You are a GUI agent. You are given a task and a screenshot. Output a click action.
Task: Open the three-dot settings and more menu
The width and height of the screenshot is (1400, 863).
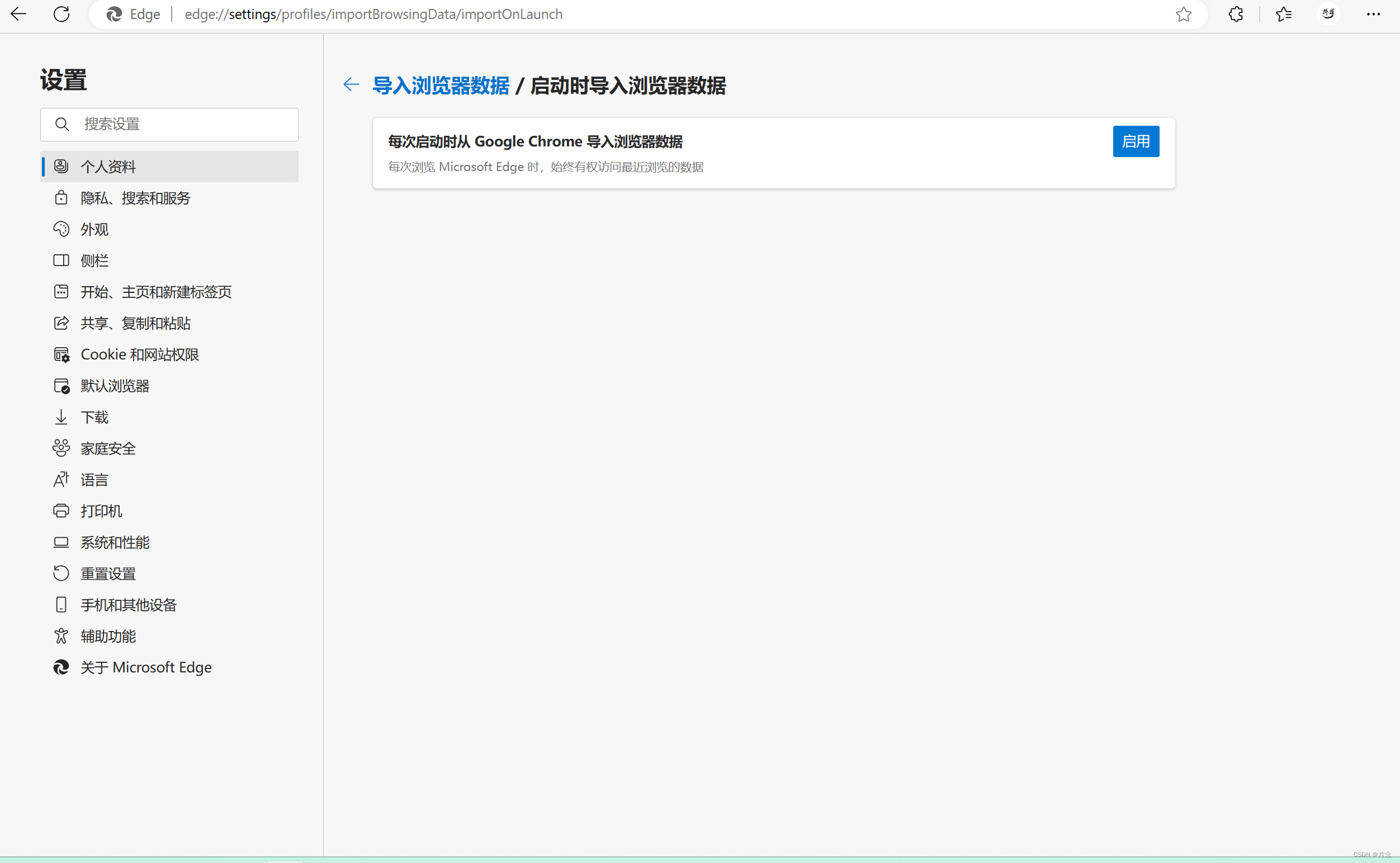(1373, 15)
